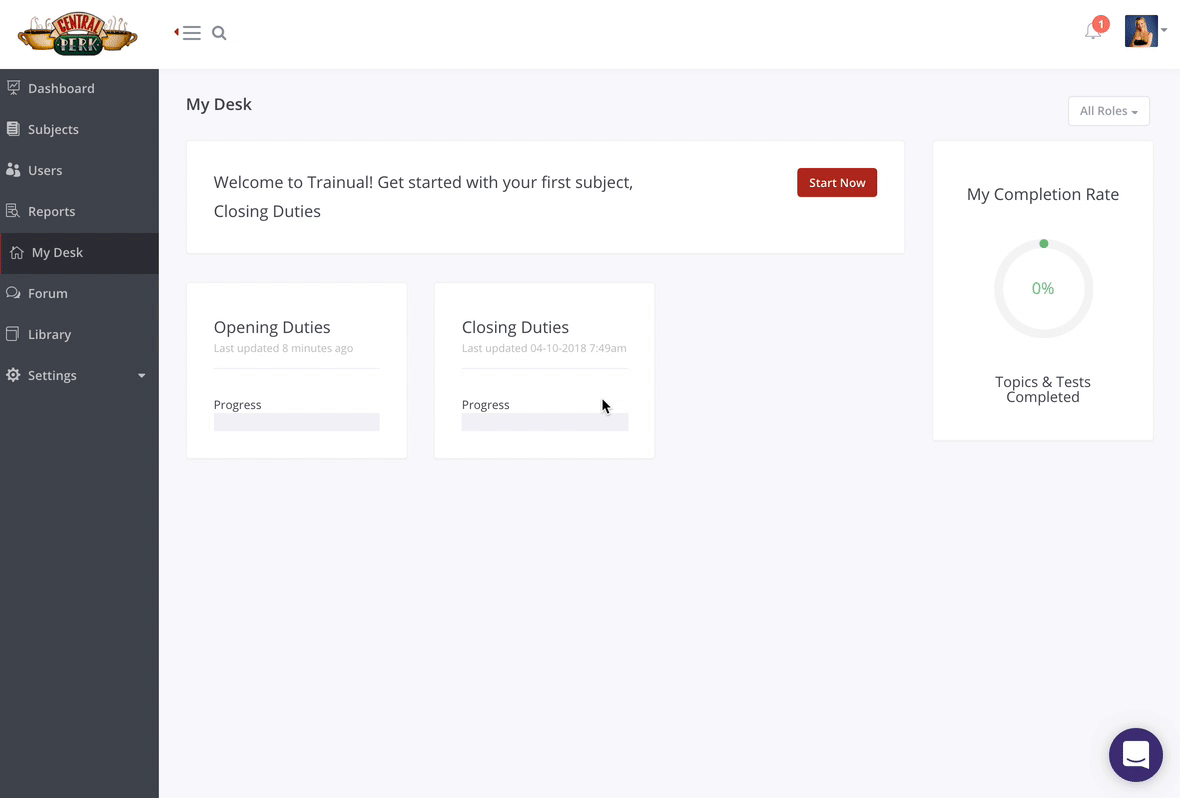Open the search tool

click(219, 32)
